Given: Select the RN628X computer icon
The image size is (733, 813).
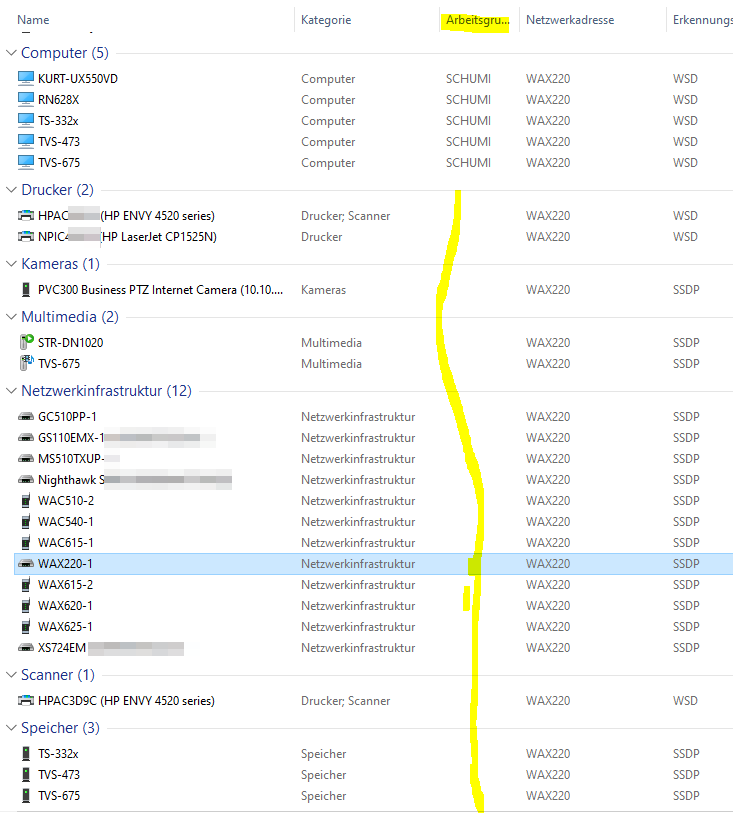Looking at the screenshot, I should tap(26, 100).
